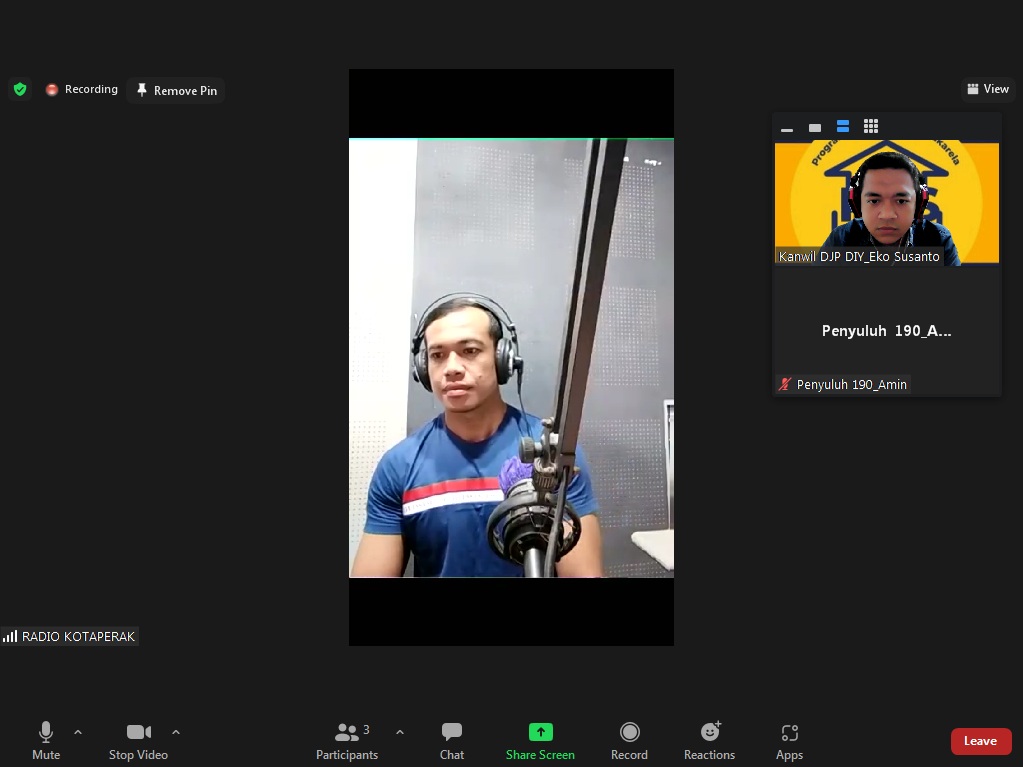Image resolution: width=1023 pixels, height=767 pixels.
Task: Show only the active speaker thumbnail
Action: point(815,127)
